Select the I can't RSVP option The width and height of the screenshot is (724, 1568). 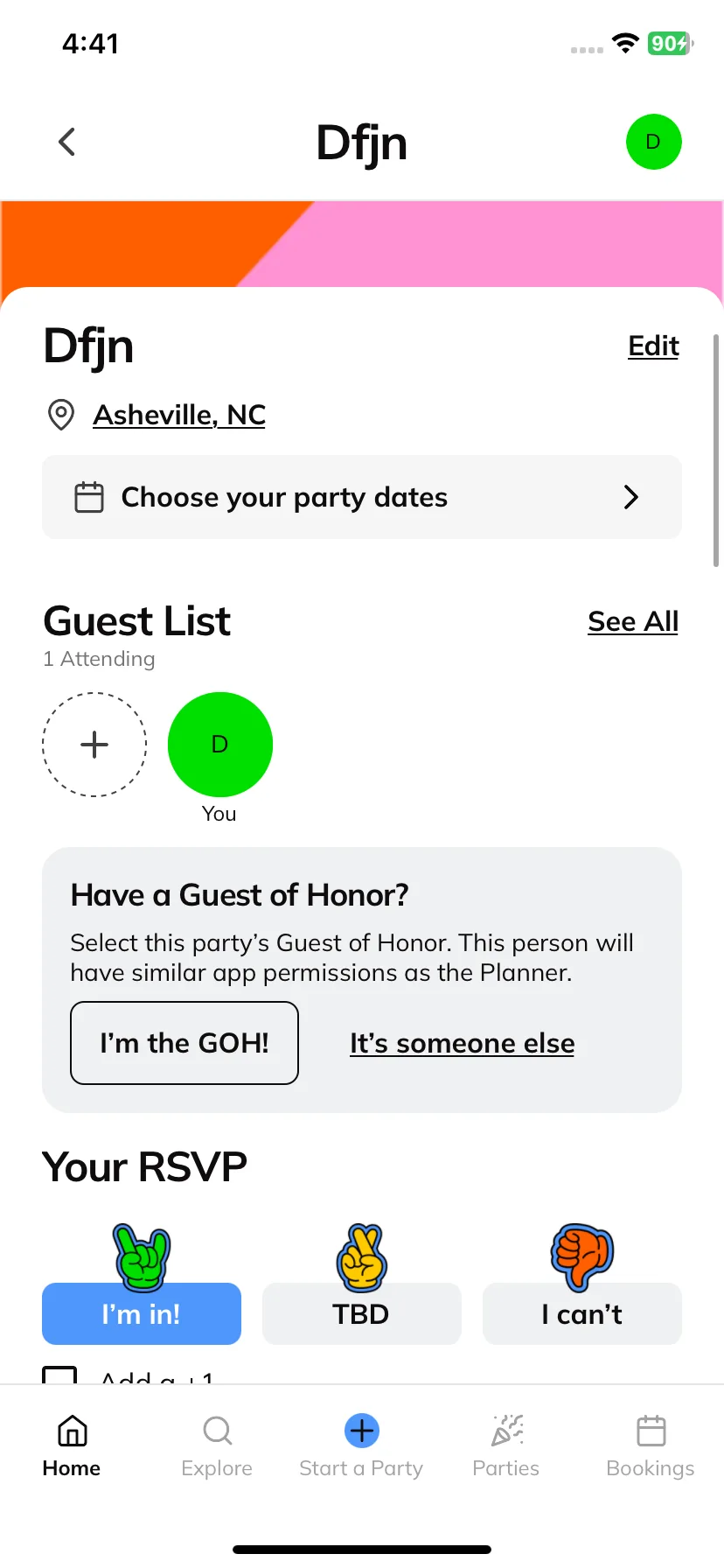[x=582, y=1313]
